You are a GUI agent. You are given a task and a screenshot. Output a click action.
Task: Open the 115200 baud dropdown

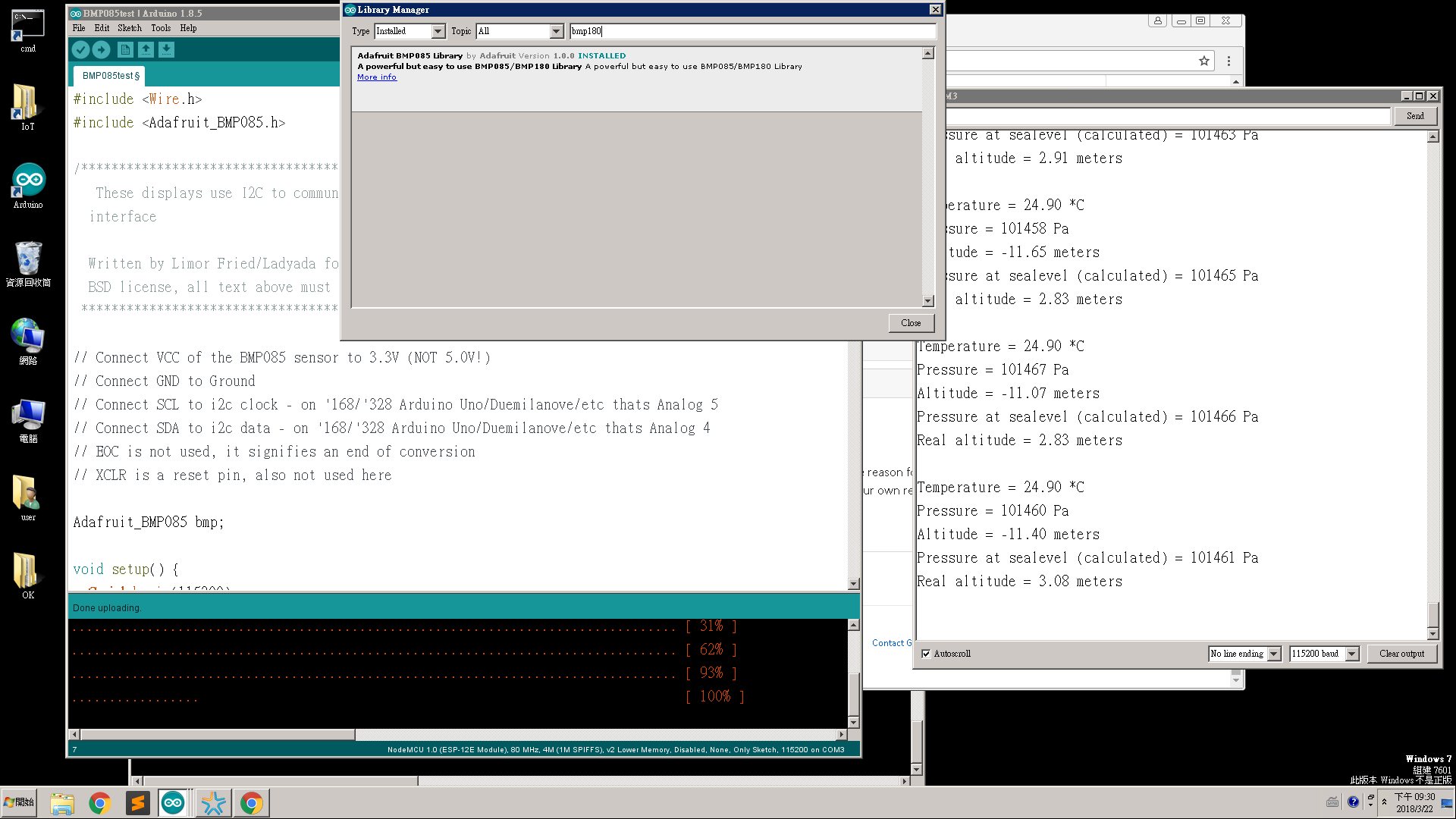tap(1324, 654)
